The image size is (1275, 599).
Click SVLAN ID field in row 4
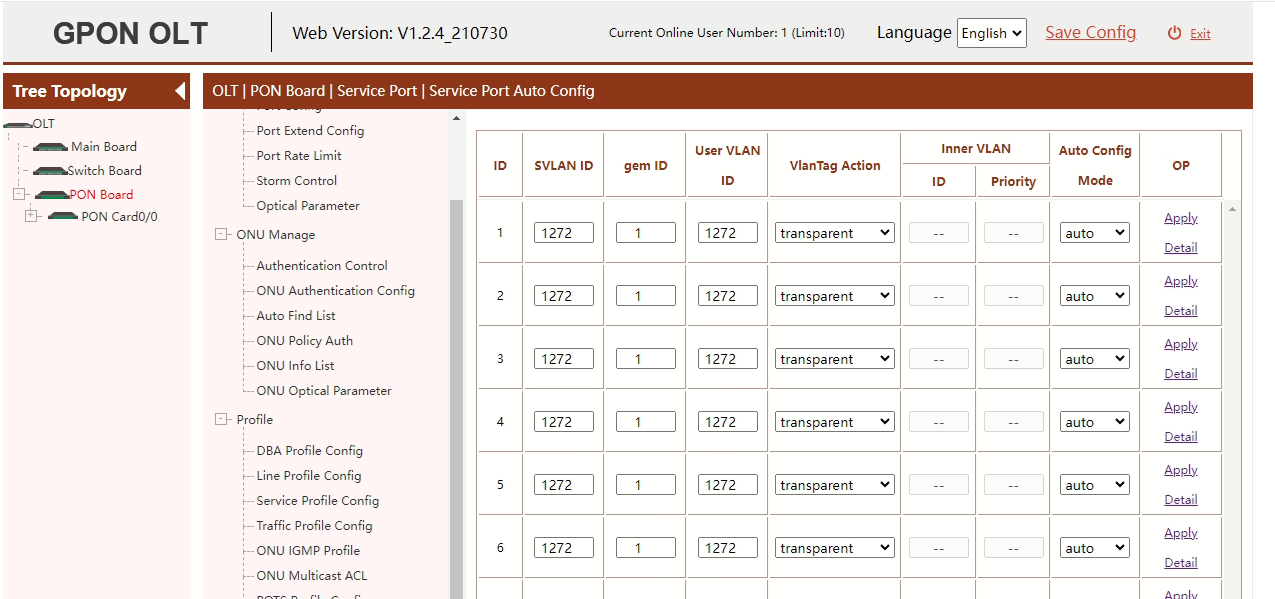pos(564,422)
